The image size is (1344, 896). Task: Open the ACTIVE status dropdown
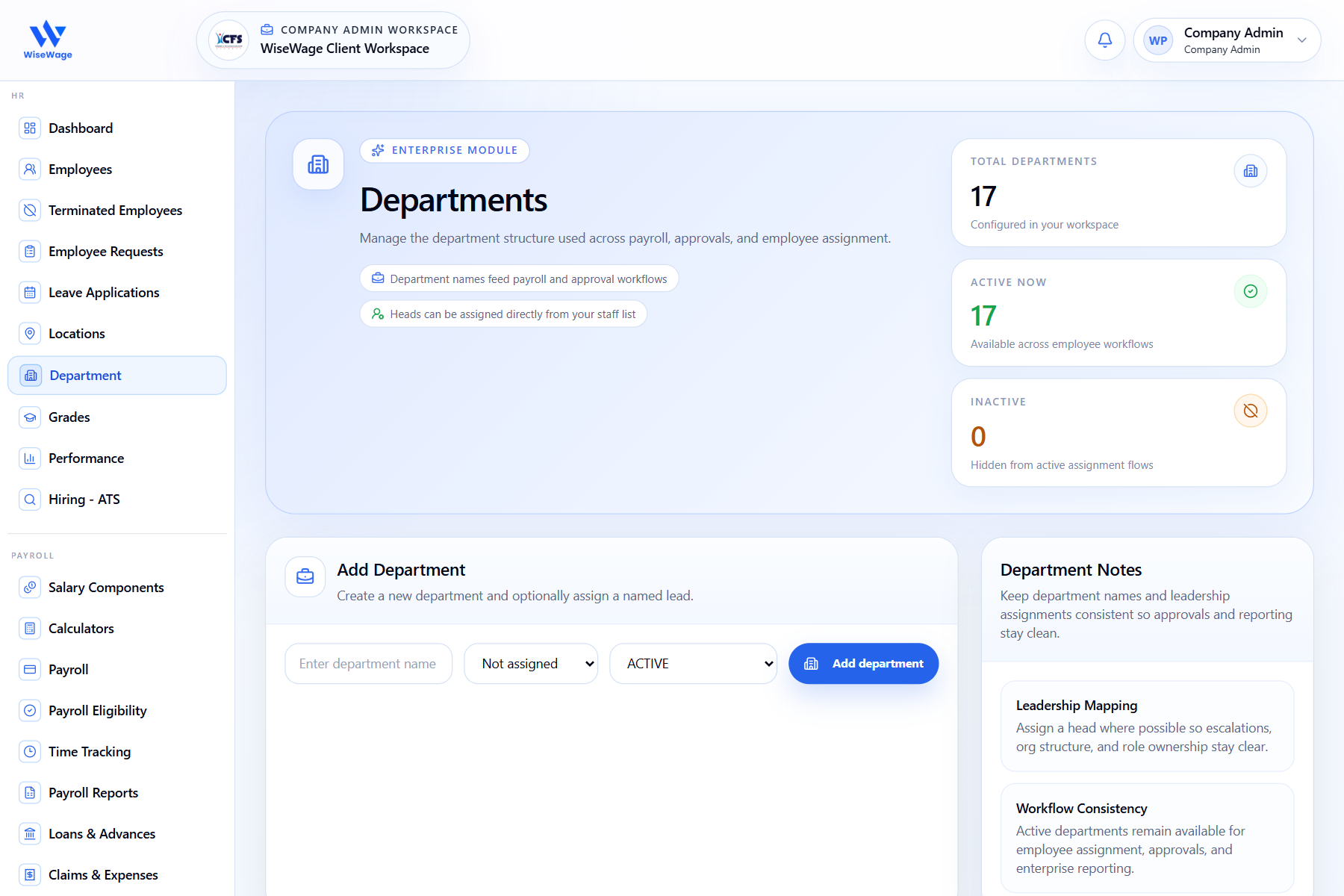[x=694, y=664]
